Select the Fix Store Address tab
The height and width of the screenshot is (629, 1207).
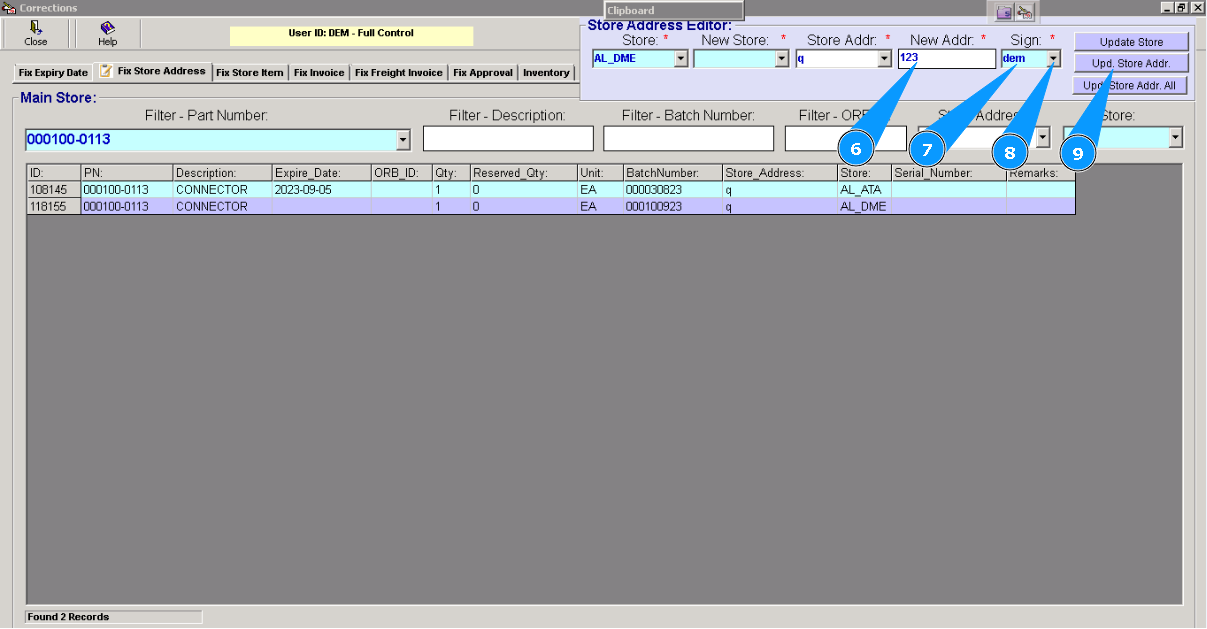coord(153,71)
